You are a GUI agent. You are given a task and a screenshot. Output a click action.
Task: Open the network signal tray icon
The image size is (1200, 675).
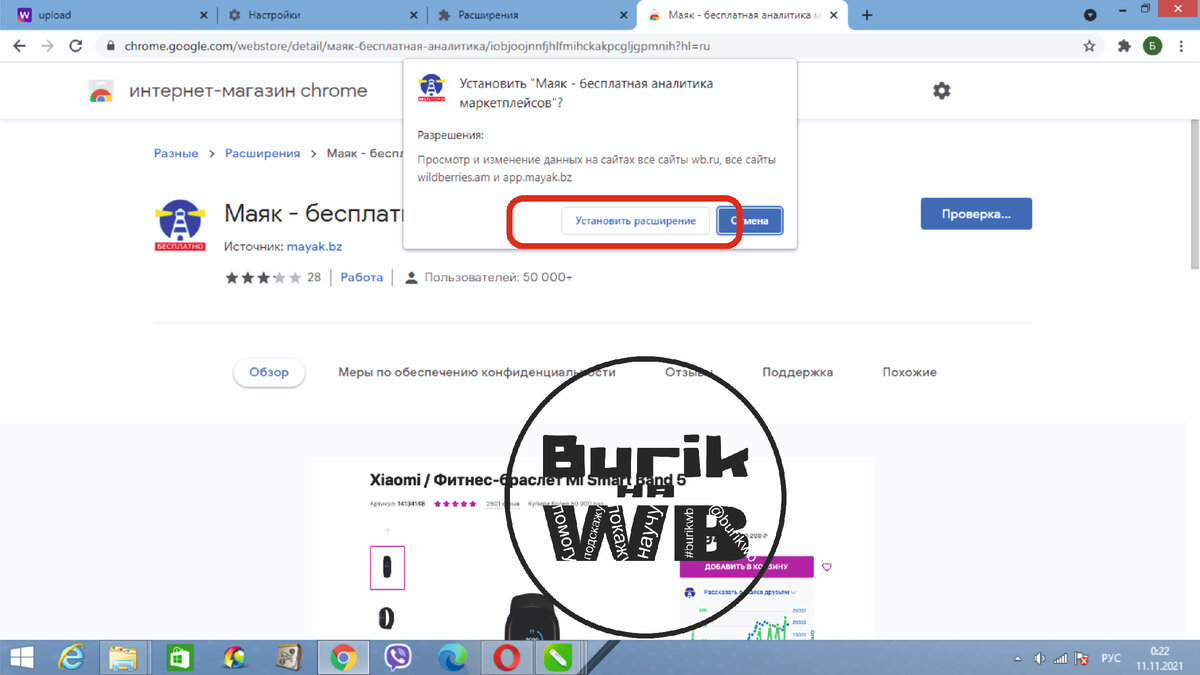pyautogui.click(x=1061, y=658)
